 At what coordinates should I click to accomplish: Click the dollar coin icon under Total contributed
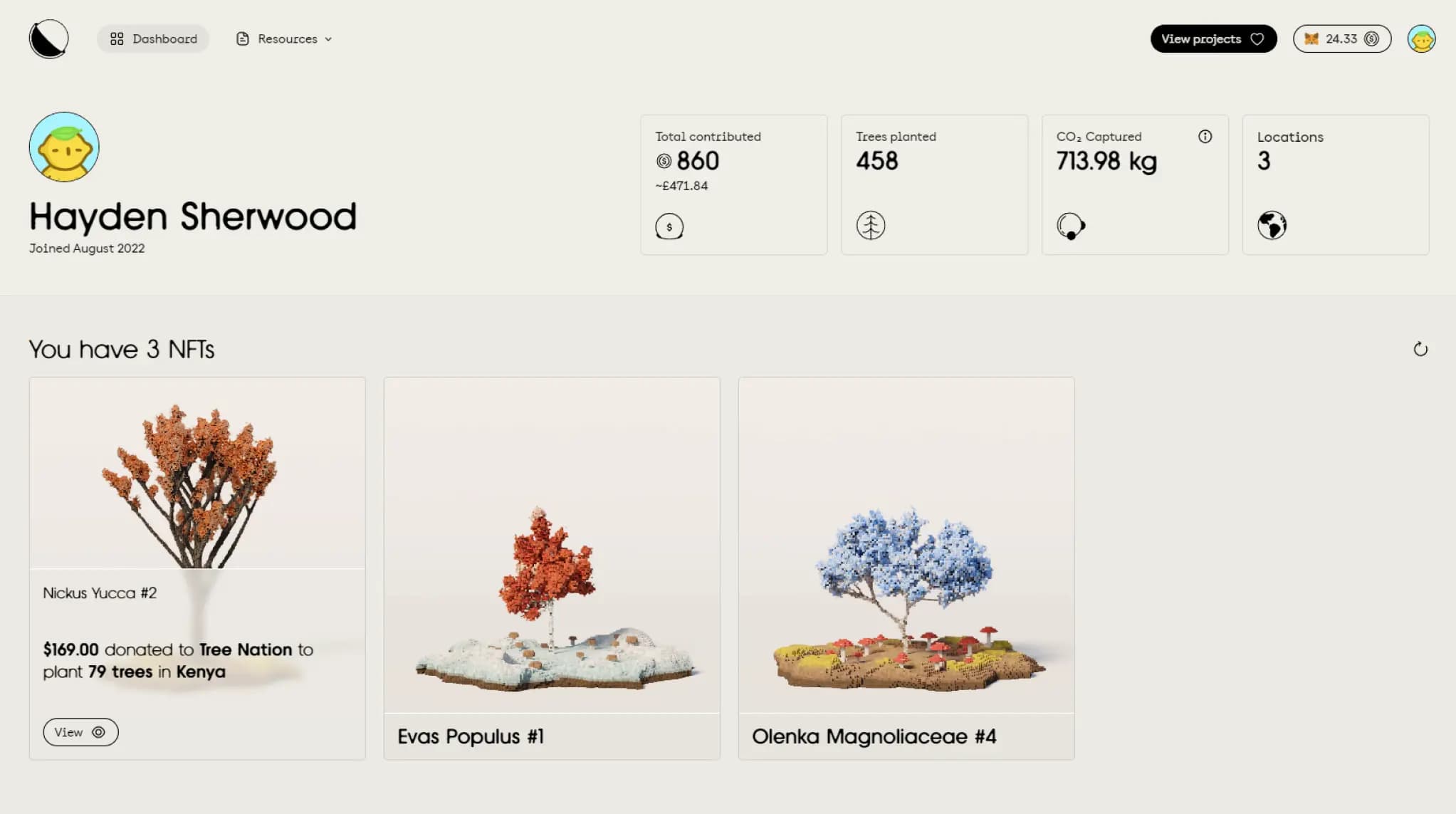point(669,226)
